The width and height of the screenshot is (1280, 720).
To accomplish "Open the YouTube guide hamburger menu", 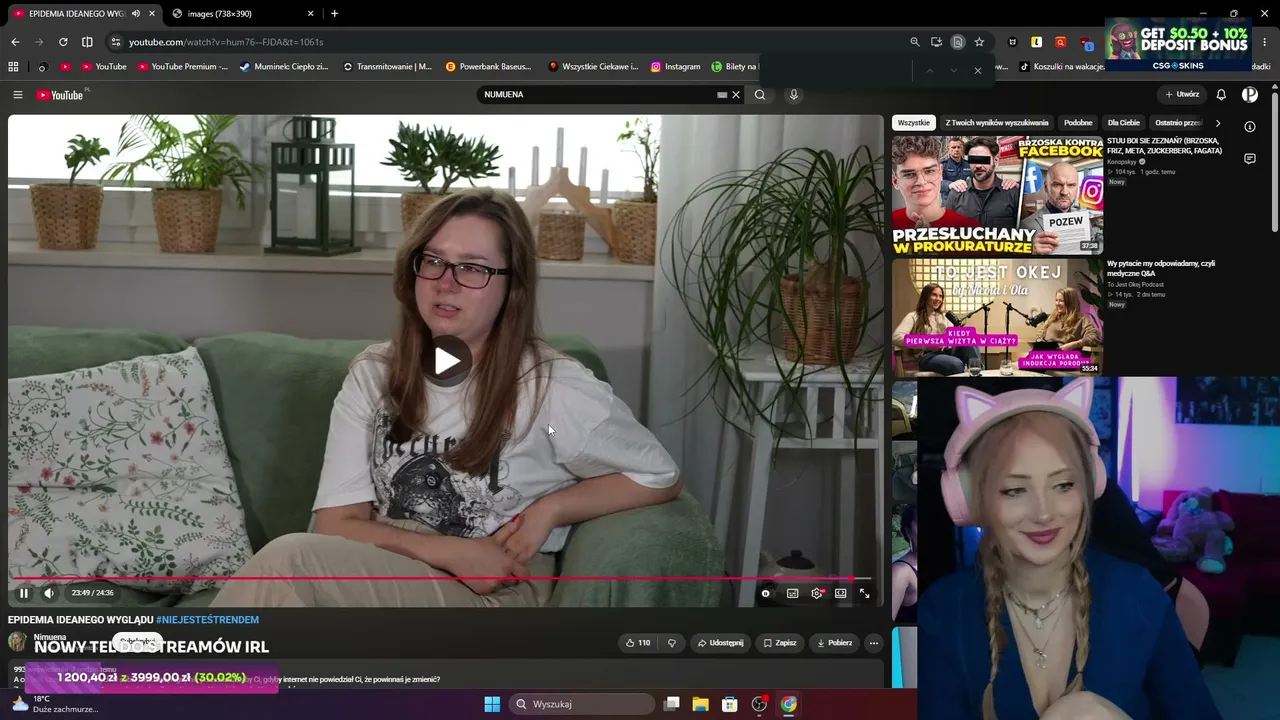I will click(17, 95).
